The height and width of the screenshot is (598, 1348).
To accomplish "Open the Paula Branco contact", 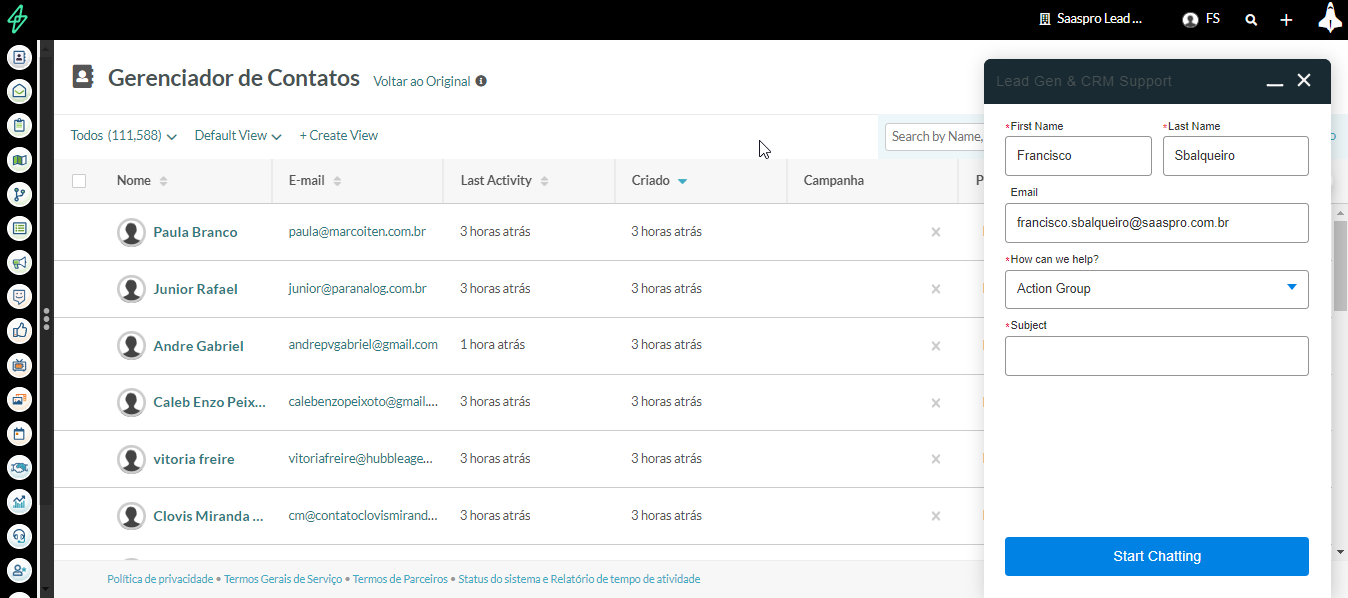I will 195,232.
